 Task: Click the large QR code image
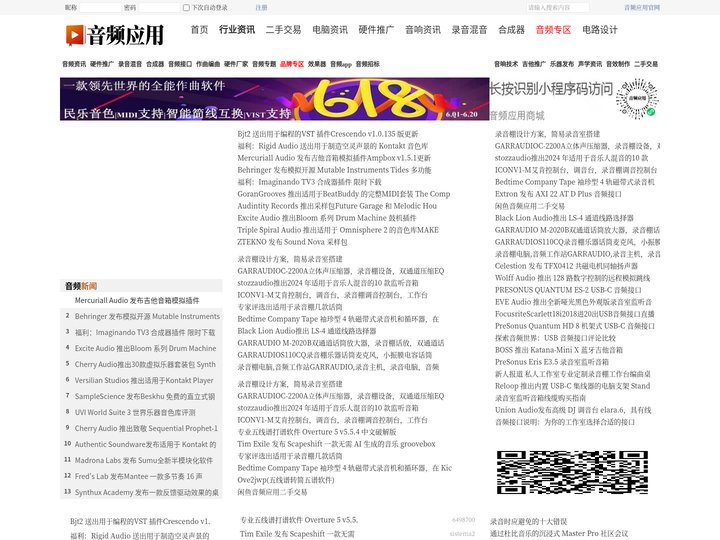coord(572,472)
